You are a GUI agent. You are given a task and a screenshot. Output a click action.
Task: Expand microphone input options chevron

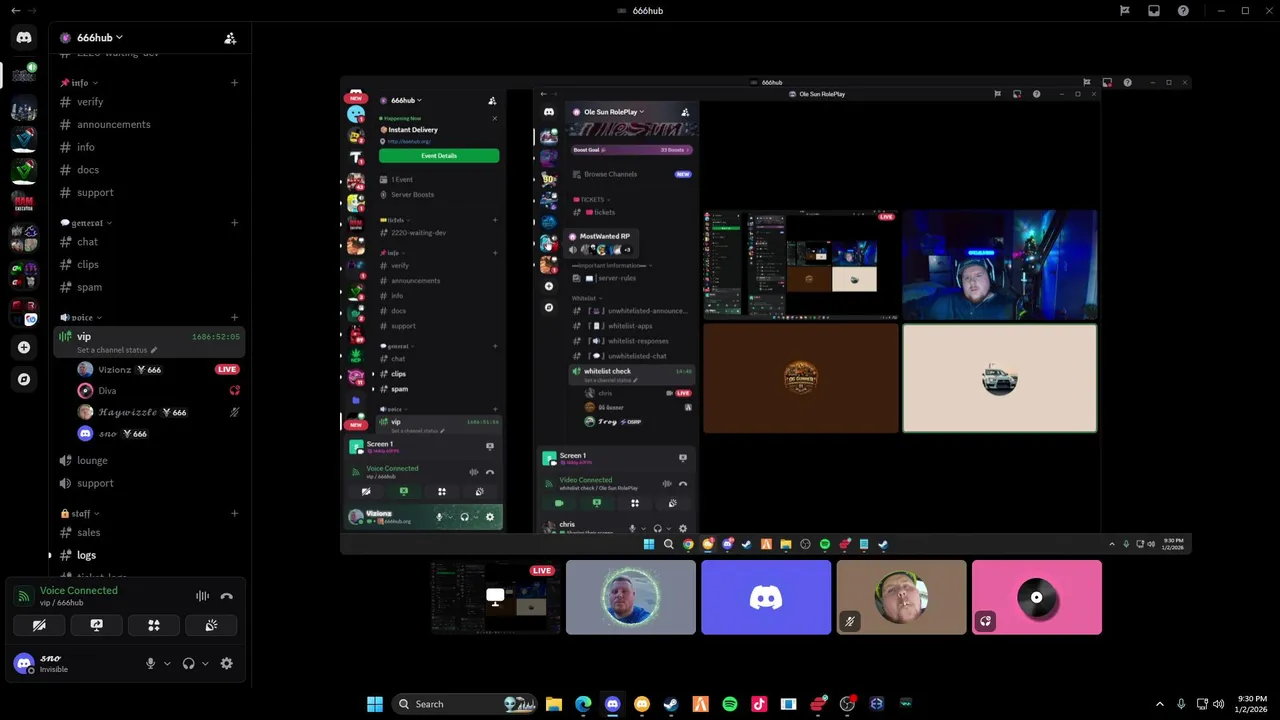(x=167, y=663)
